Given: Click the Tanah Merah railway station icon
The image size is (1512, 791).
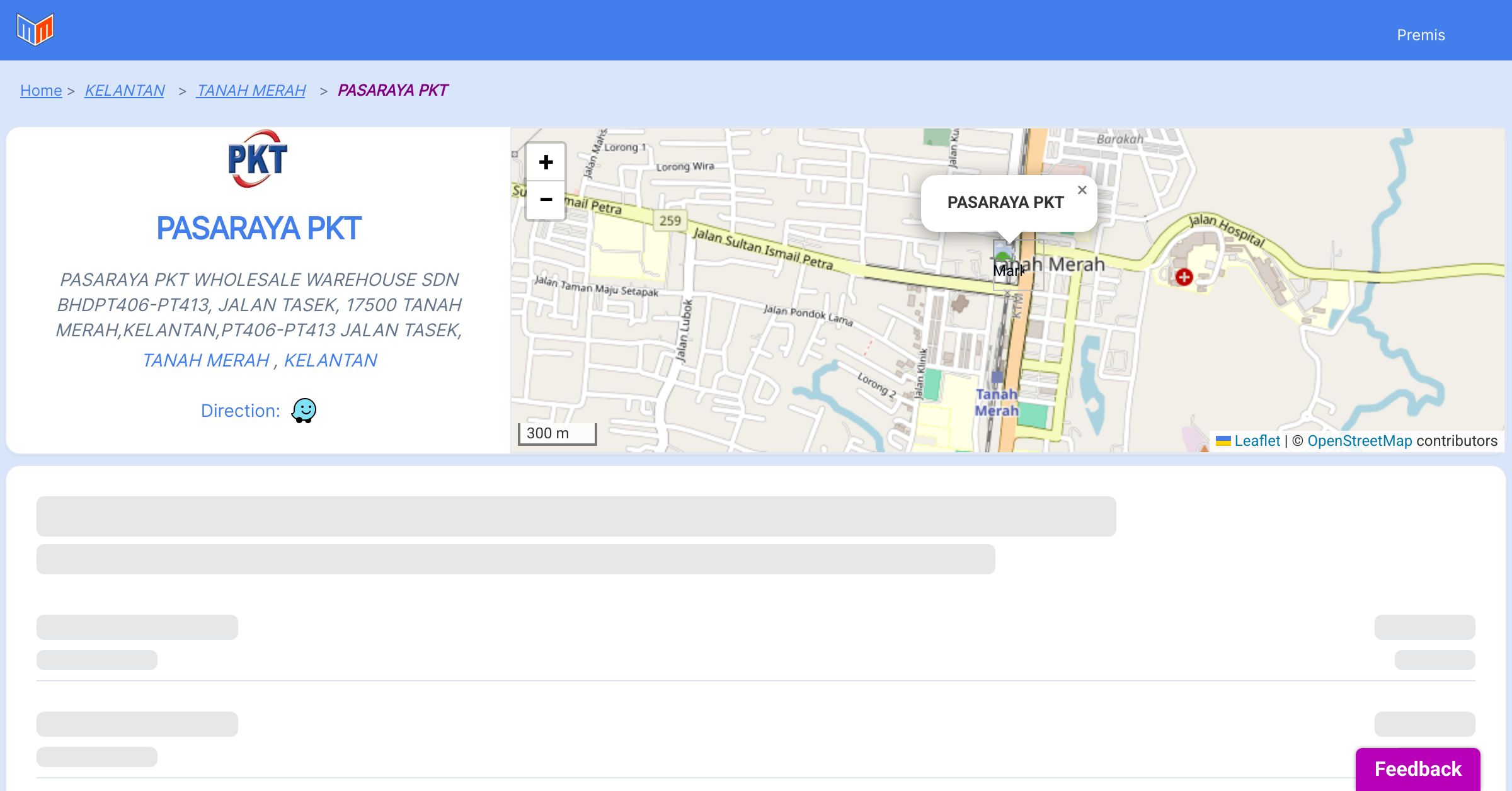Looking at the screenshot, I should [997, 377].
